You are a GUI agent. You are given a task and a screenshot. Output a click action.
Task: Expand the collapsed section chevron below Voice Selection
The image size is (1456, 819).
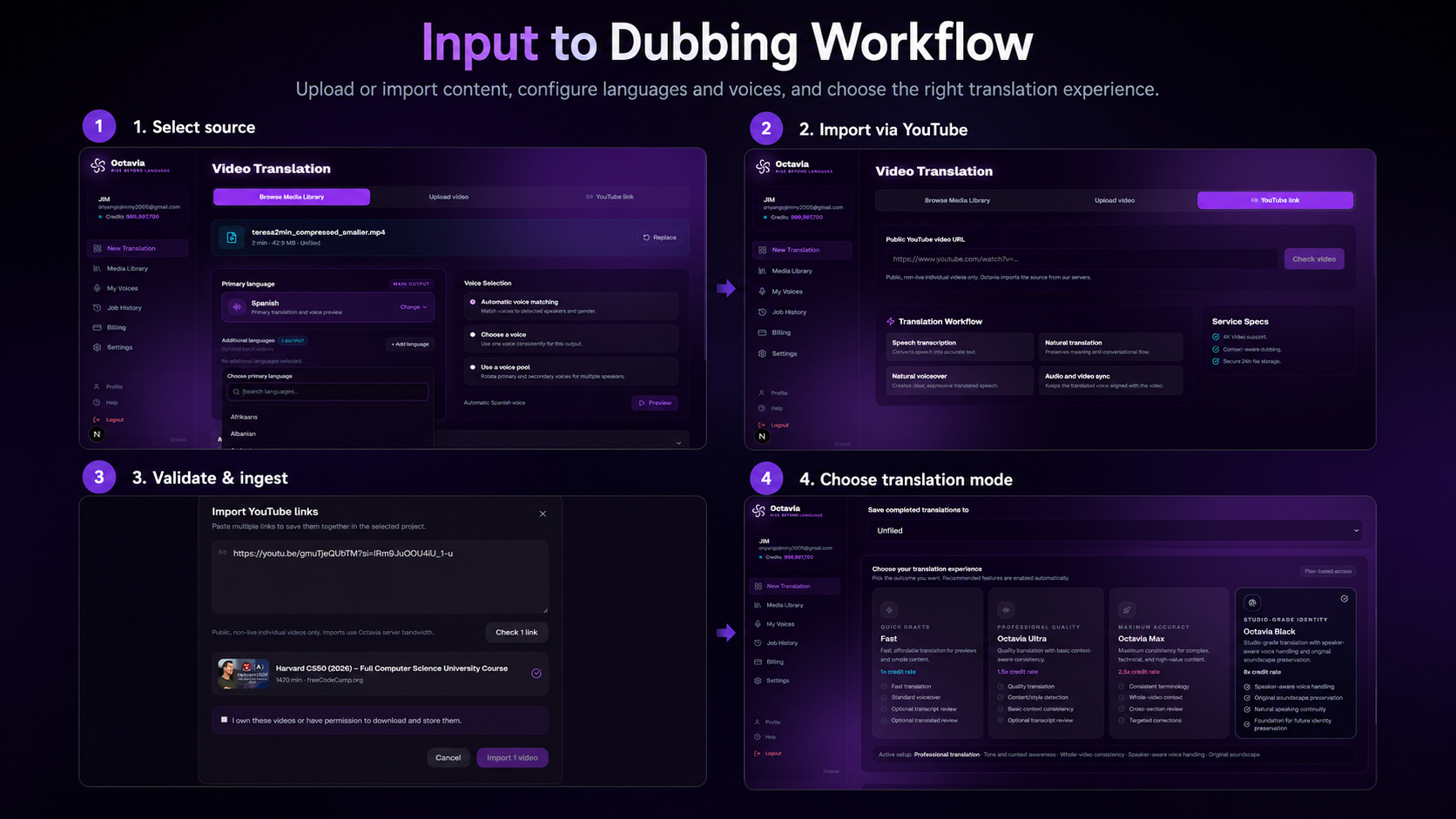pos(679,443)
